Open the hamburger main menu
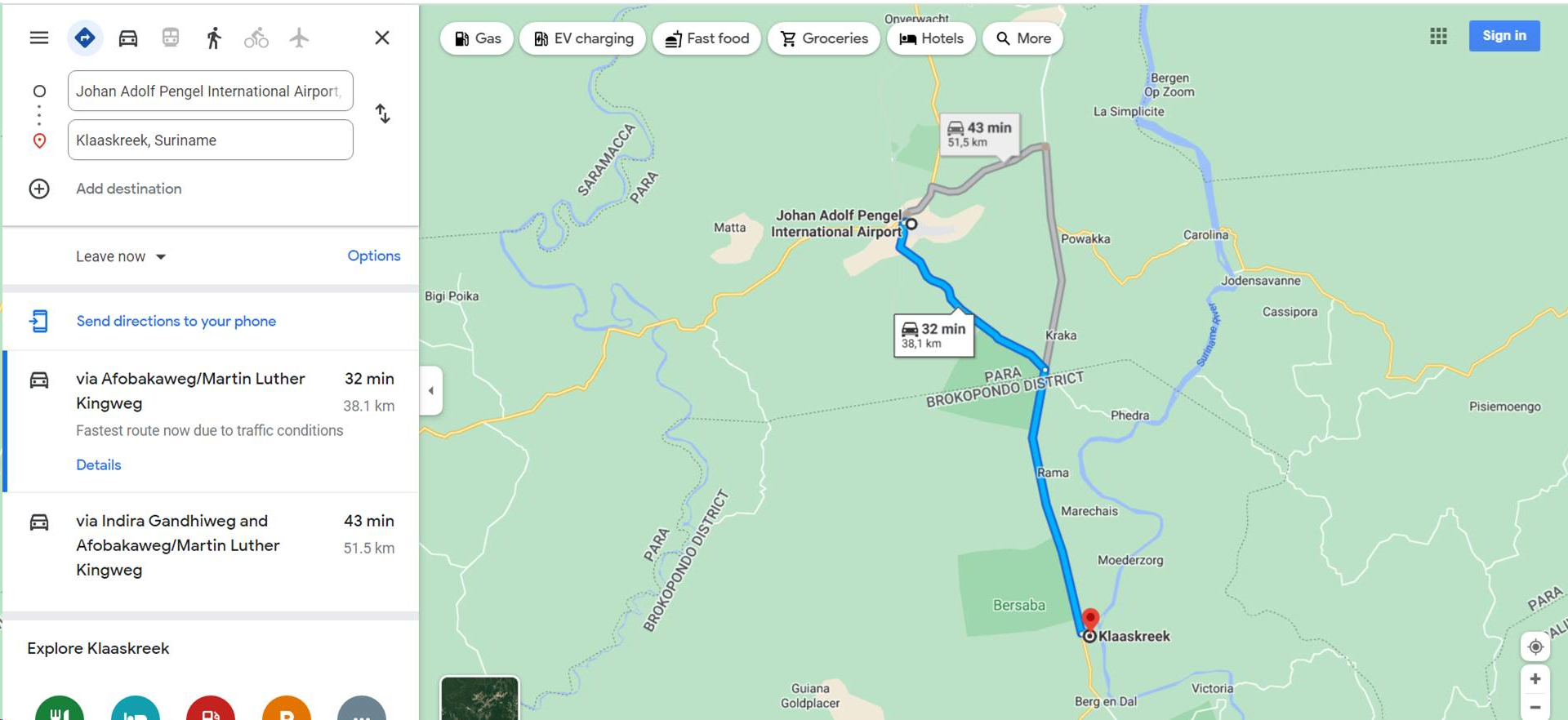This screenshot has width=1568, height=720. 39,38
